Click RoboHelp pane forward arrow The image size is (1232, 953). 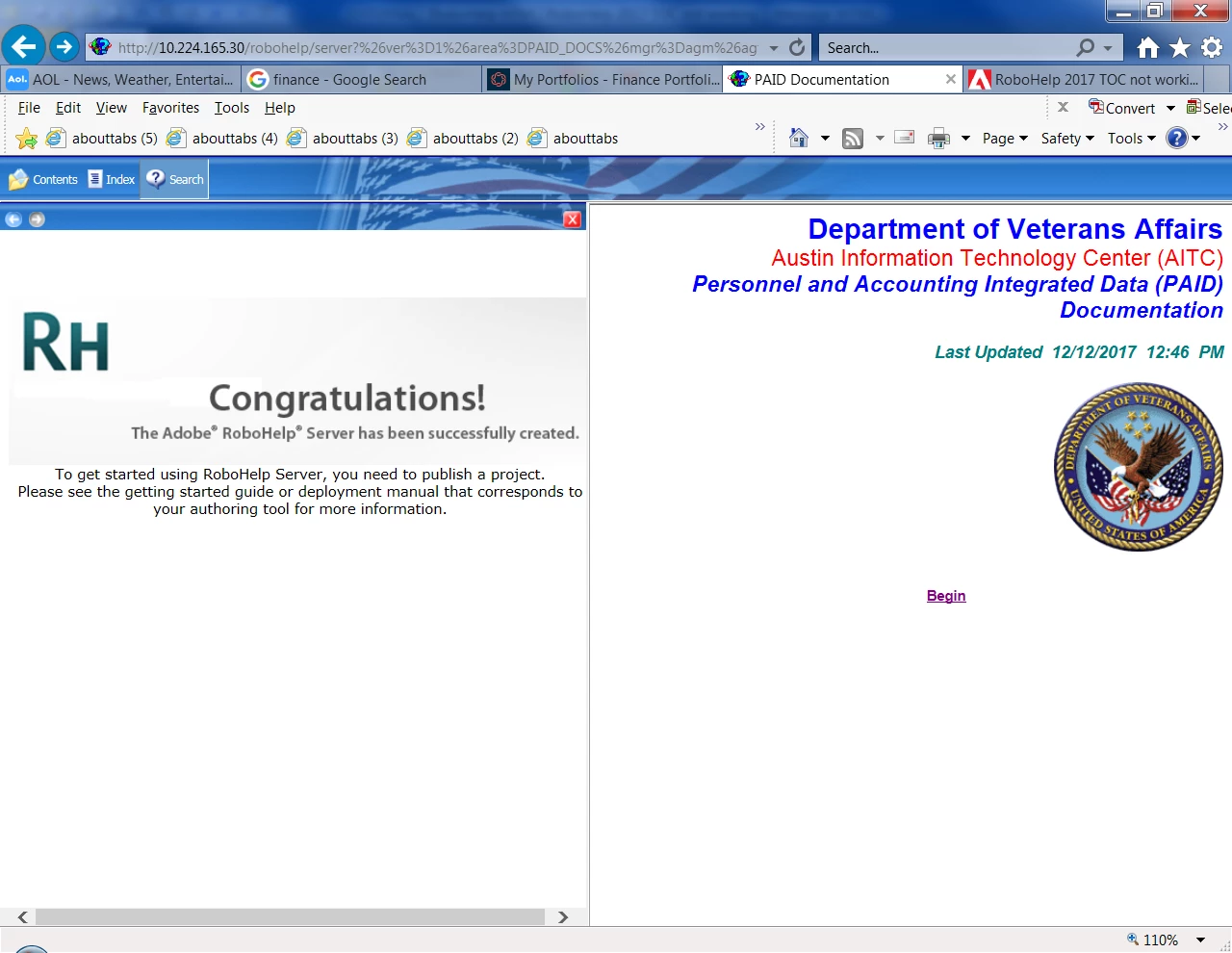(x=37, y=219)
